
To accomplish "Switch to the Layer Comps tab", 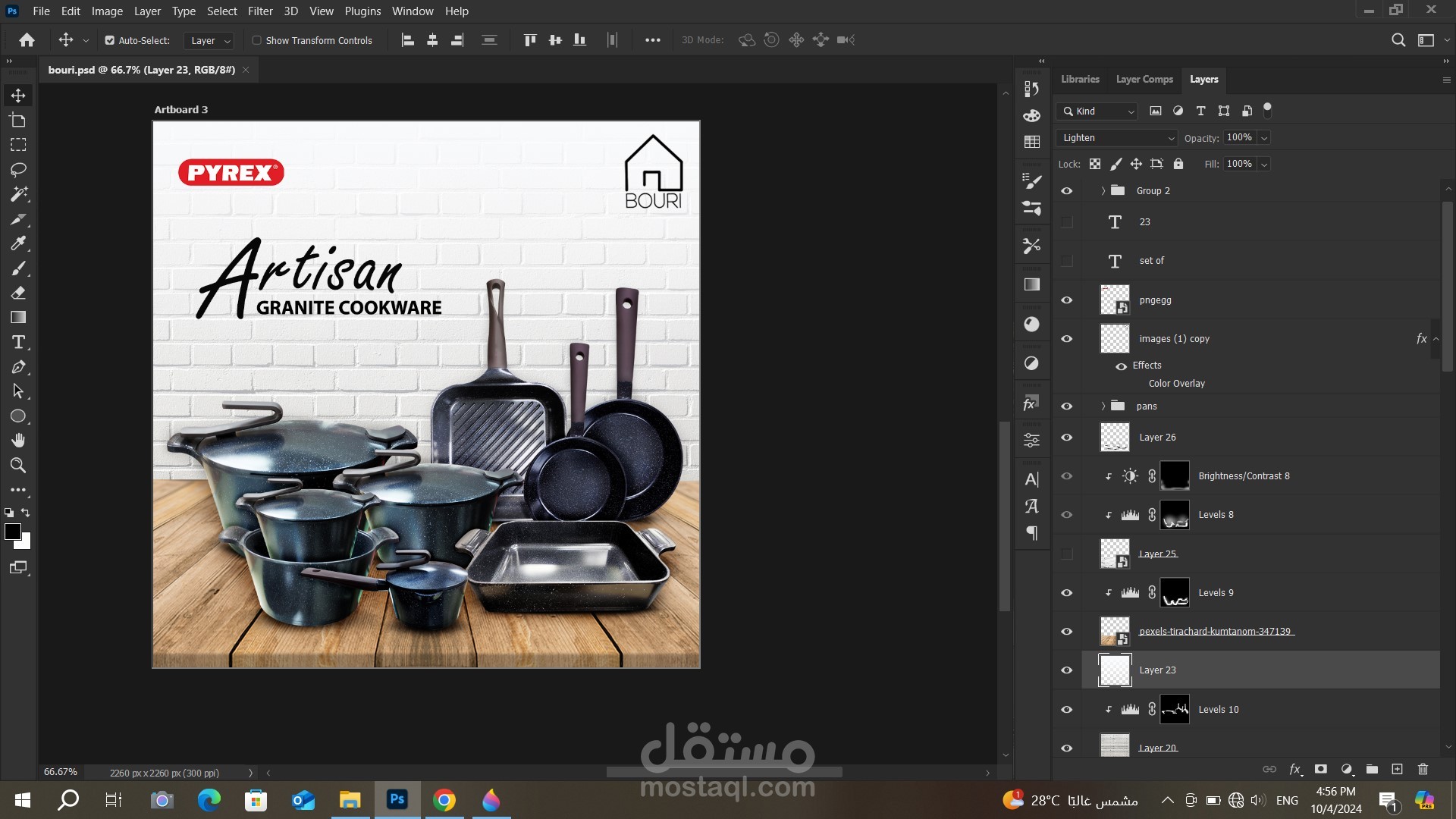I will click(x=1144, y=79).
